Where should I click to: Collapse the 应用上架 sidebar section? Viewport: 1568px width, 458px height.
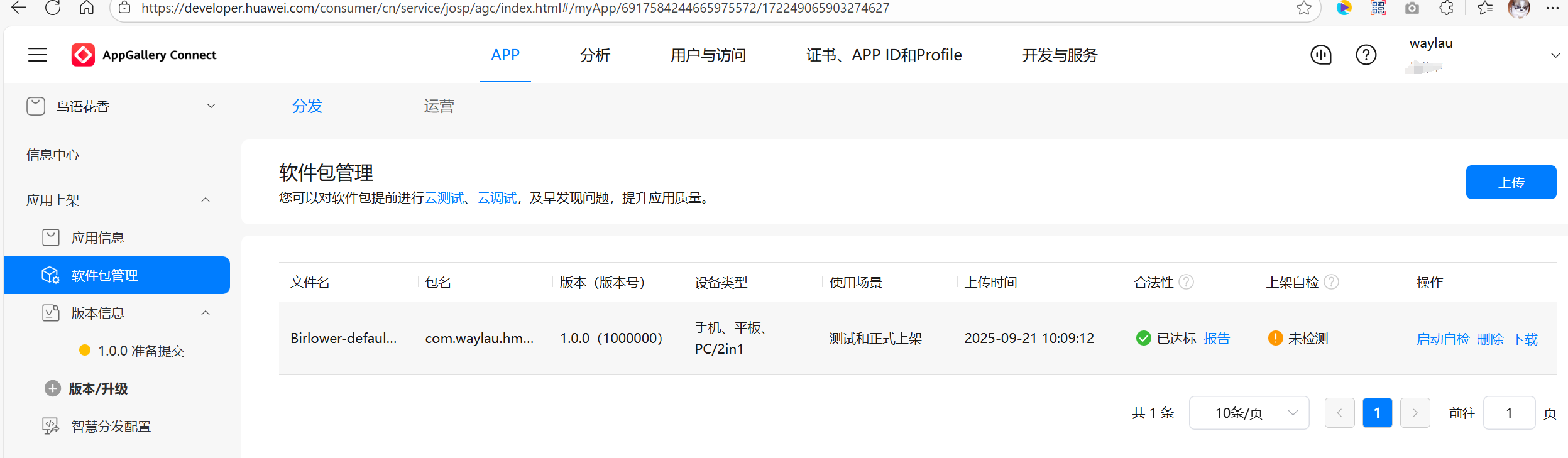206,200
